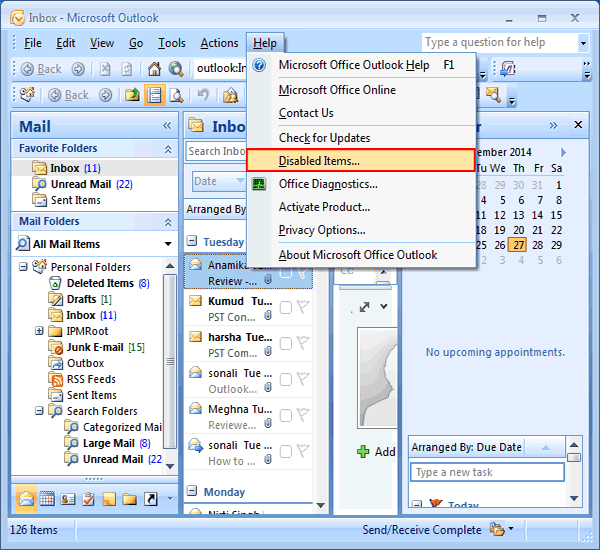Click the Print Preview toolbar icon
This screenshot has width=600, height=550.
[176, 95]
